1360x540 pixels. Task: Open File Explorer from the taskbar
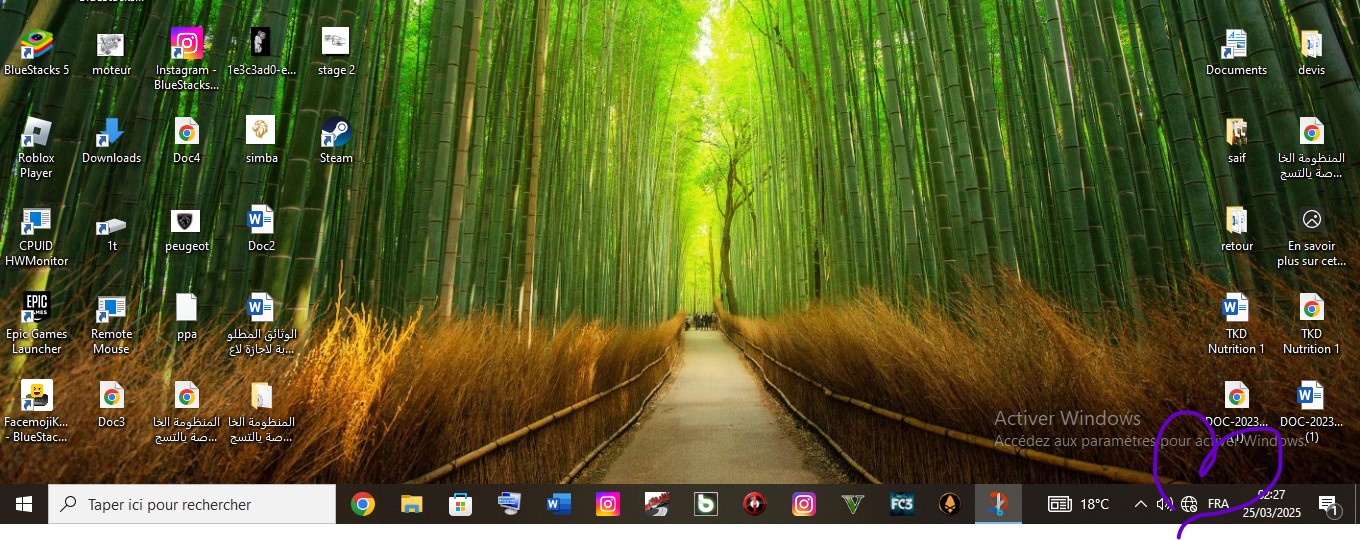tap(411, 504)
